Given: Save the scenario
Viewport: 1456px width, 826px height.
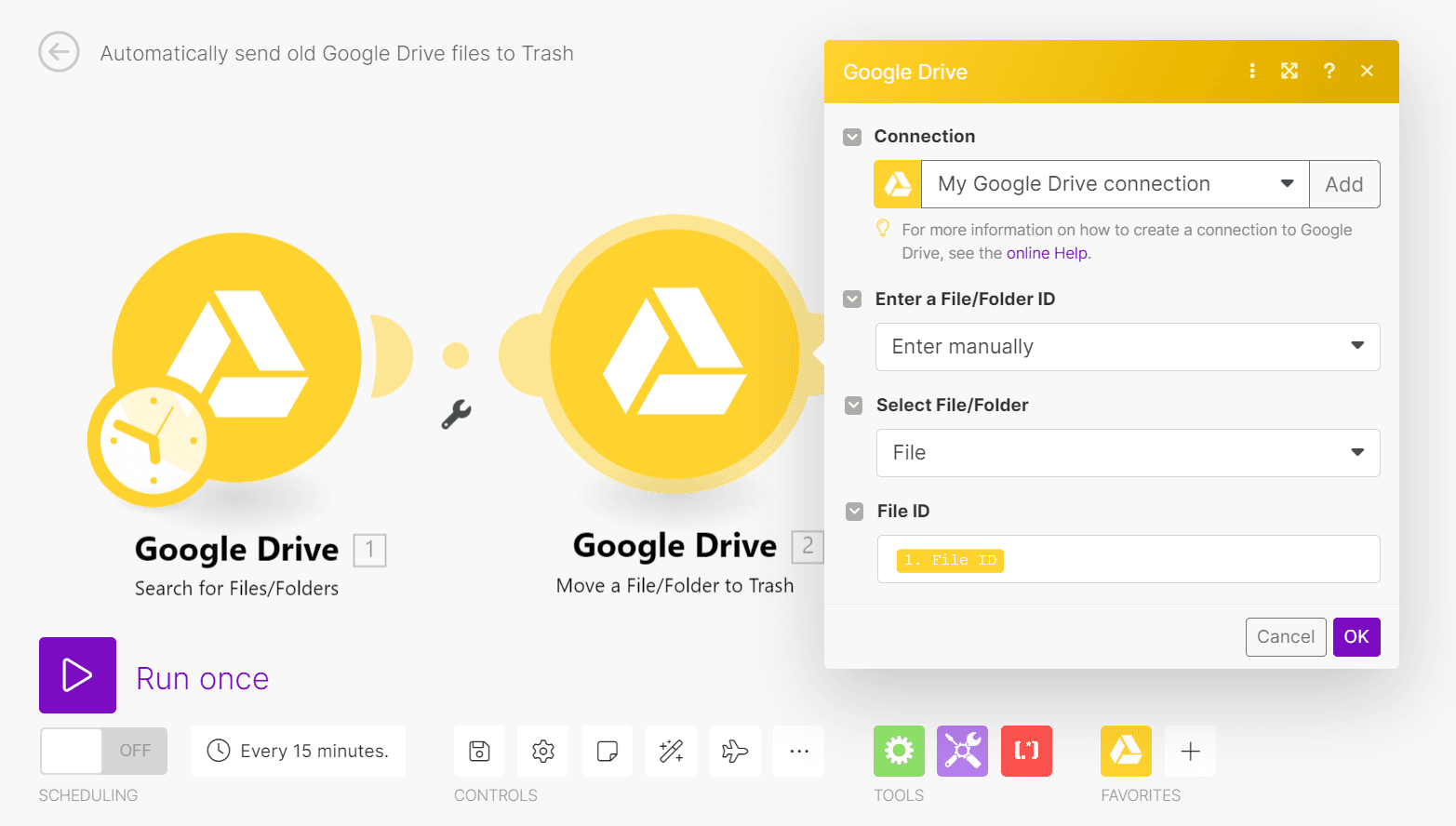Looking at the screenshot, I should click(479, 751).
